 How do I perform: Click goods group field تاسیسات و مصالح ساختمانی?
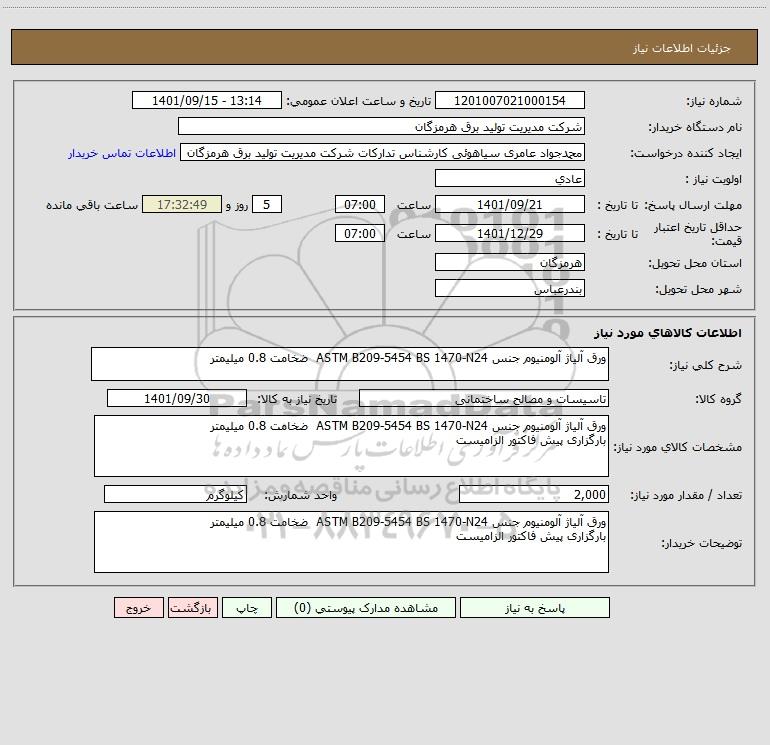484,398
